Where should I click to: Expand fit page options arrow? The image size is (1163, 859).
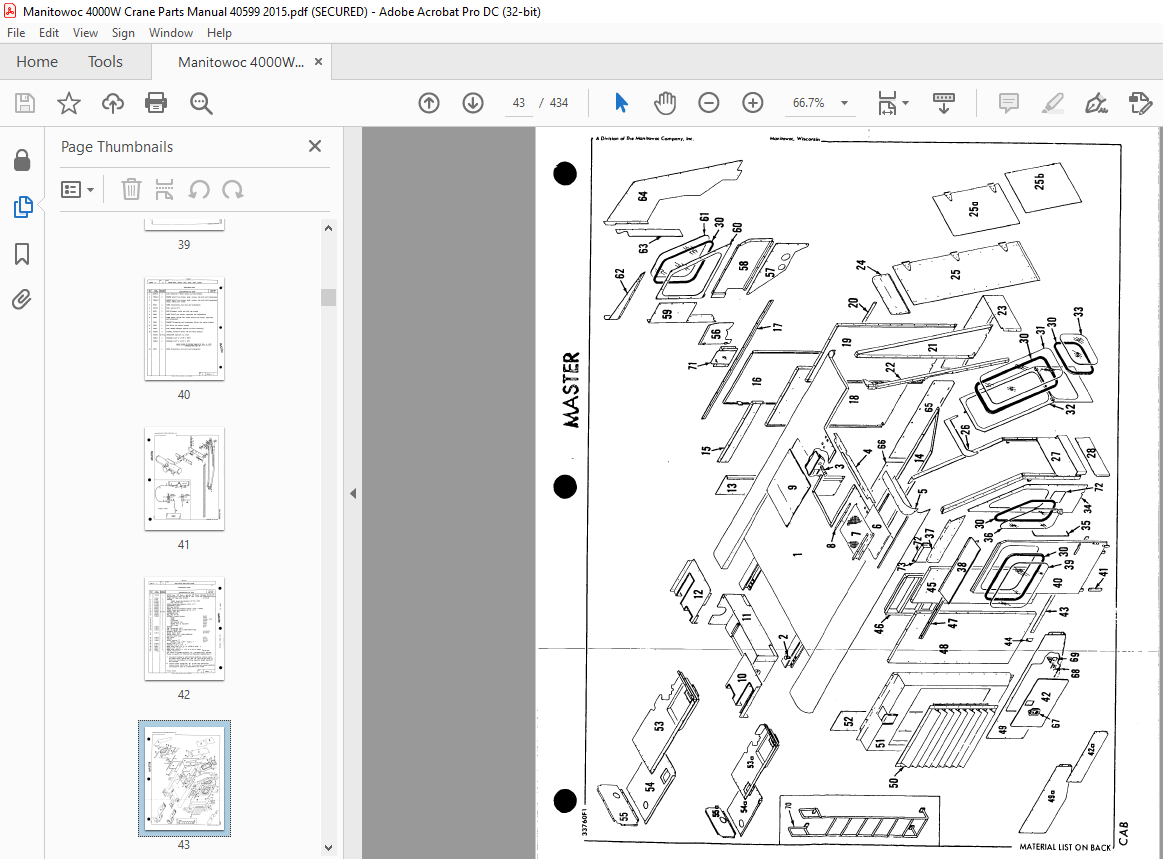(906, 103)
